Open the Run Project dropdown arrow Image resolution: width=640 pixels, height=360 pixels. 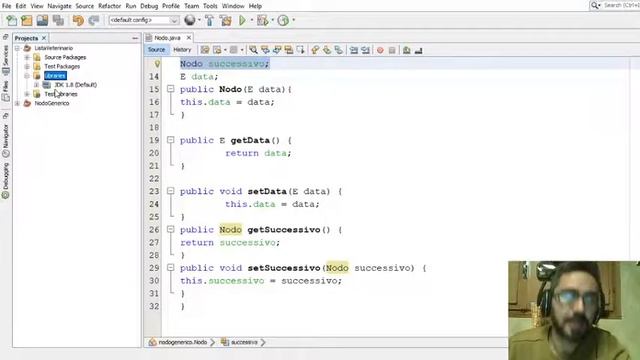[252, 20]
